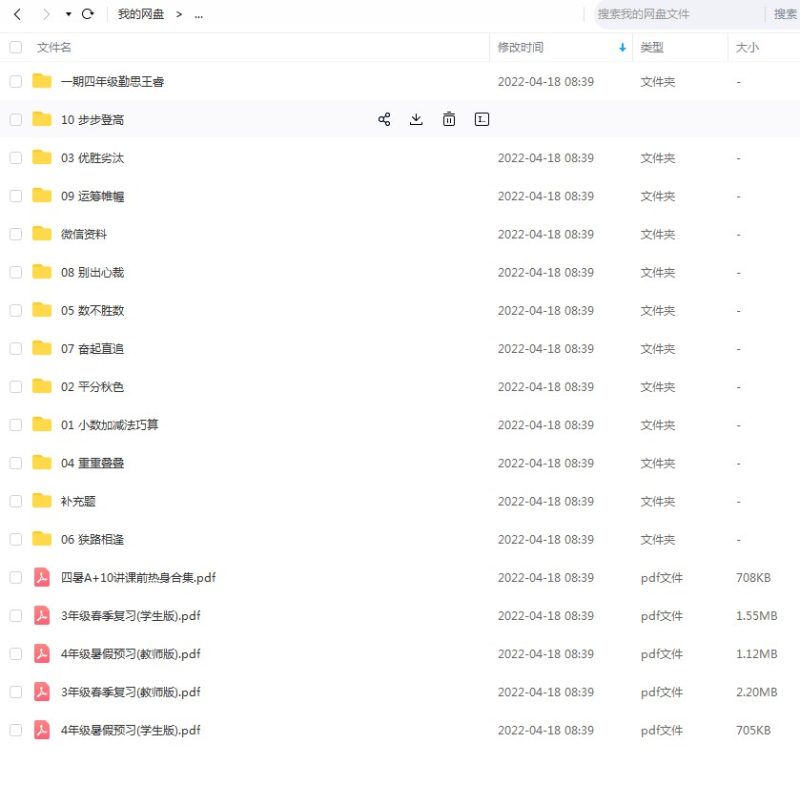Screen dimensions: 800x785
Task: Click the PDF icon of 四暑A+10讲课前热身合集.pdf
Action: 40,577
